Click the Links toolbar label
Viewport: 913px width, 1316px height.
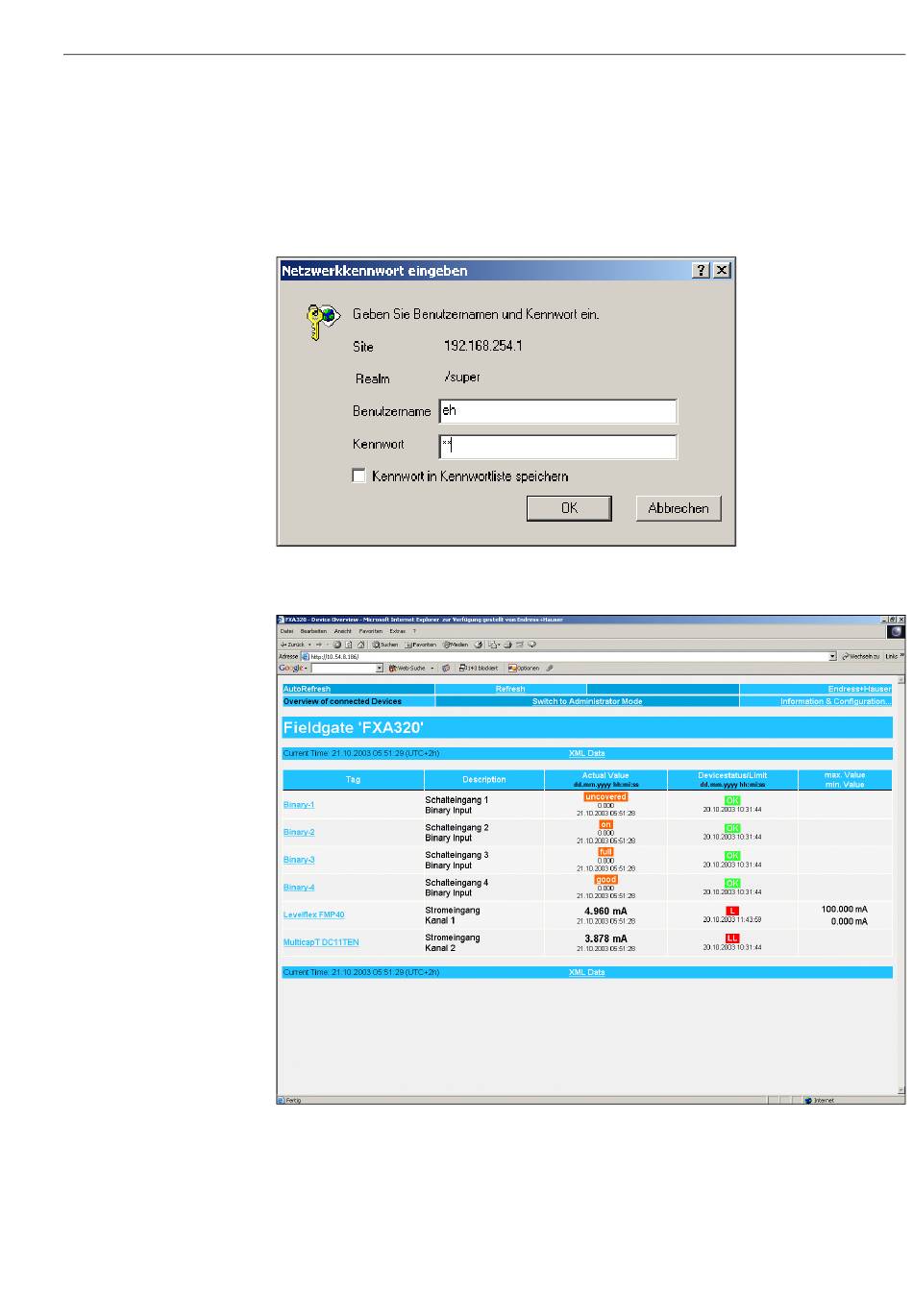coord(891,656)
